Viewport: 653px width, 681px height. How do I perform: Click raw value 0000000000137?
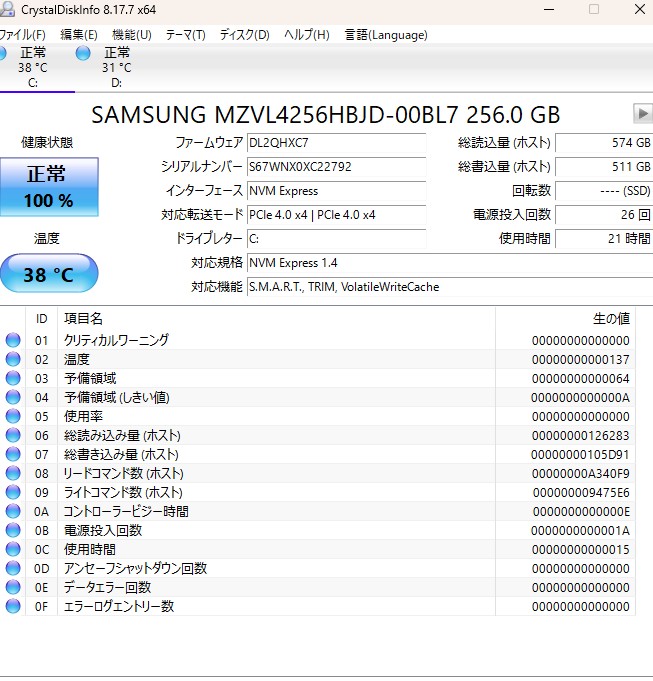(581, 360)
